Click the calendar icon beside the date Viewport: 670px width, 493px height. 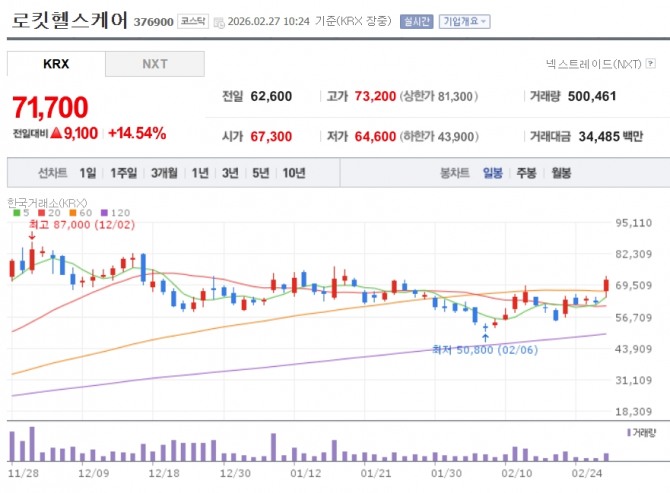click(219, 23)
